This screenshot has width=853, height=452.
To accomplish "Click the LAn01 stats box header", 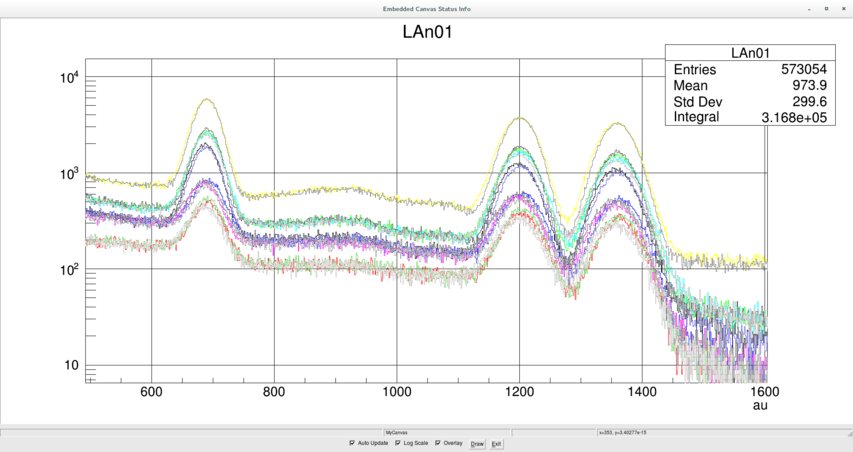I will click(x=750, y=53).
